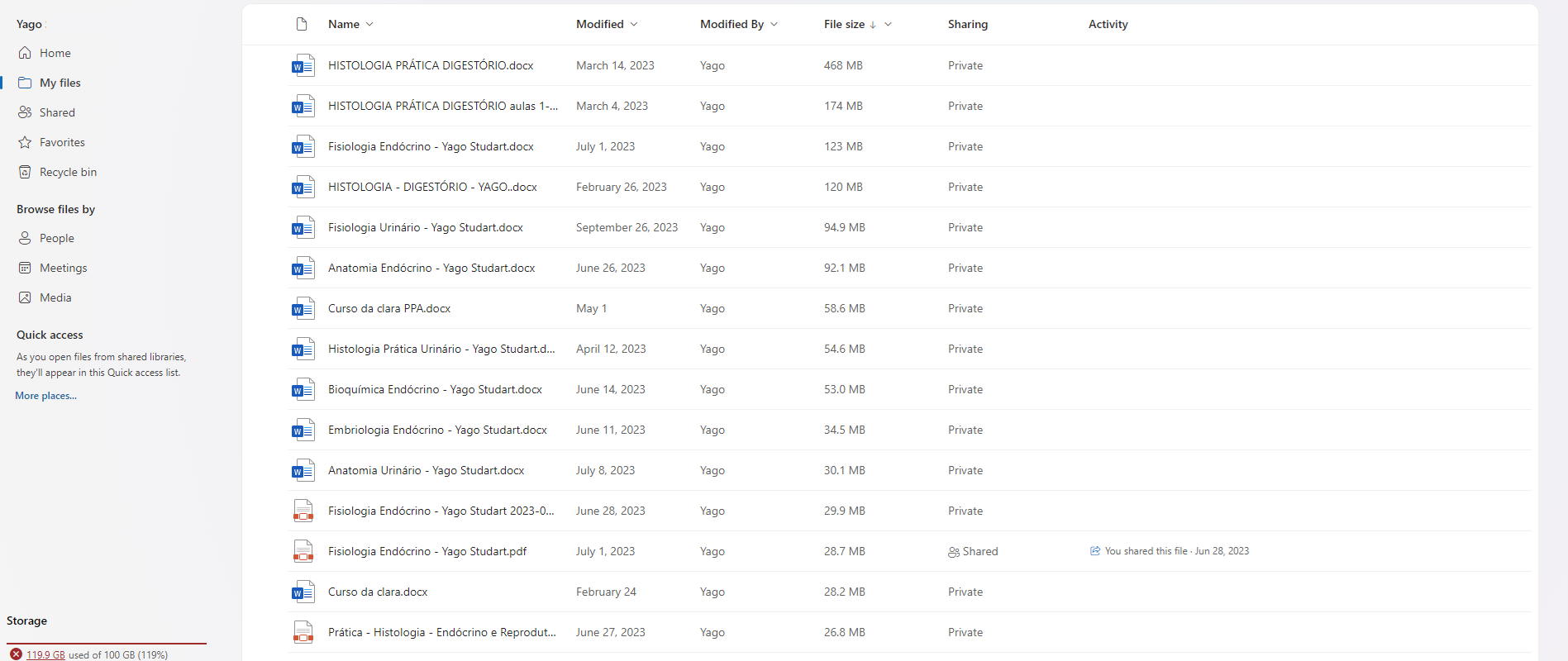Open the Modified By column dropdown
1568x661 pixels.
pos(774,24)
